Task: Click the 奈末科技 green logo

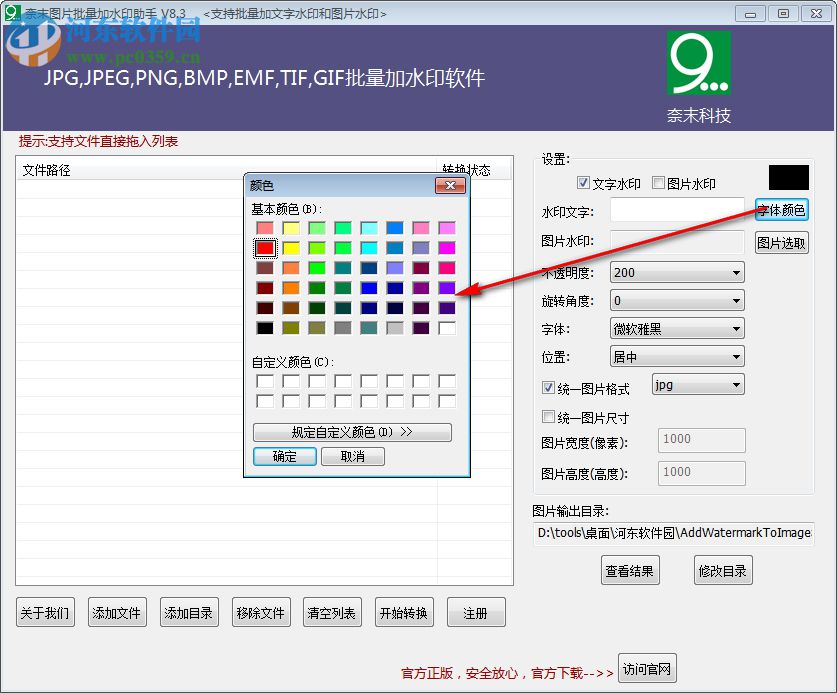Action: point(697,60)
